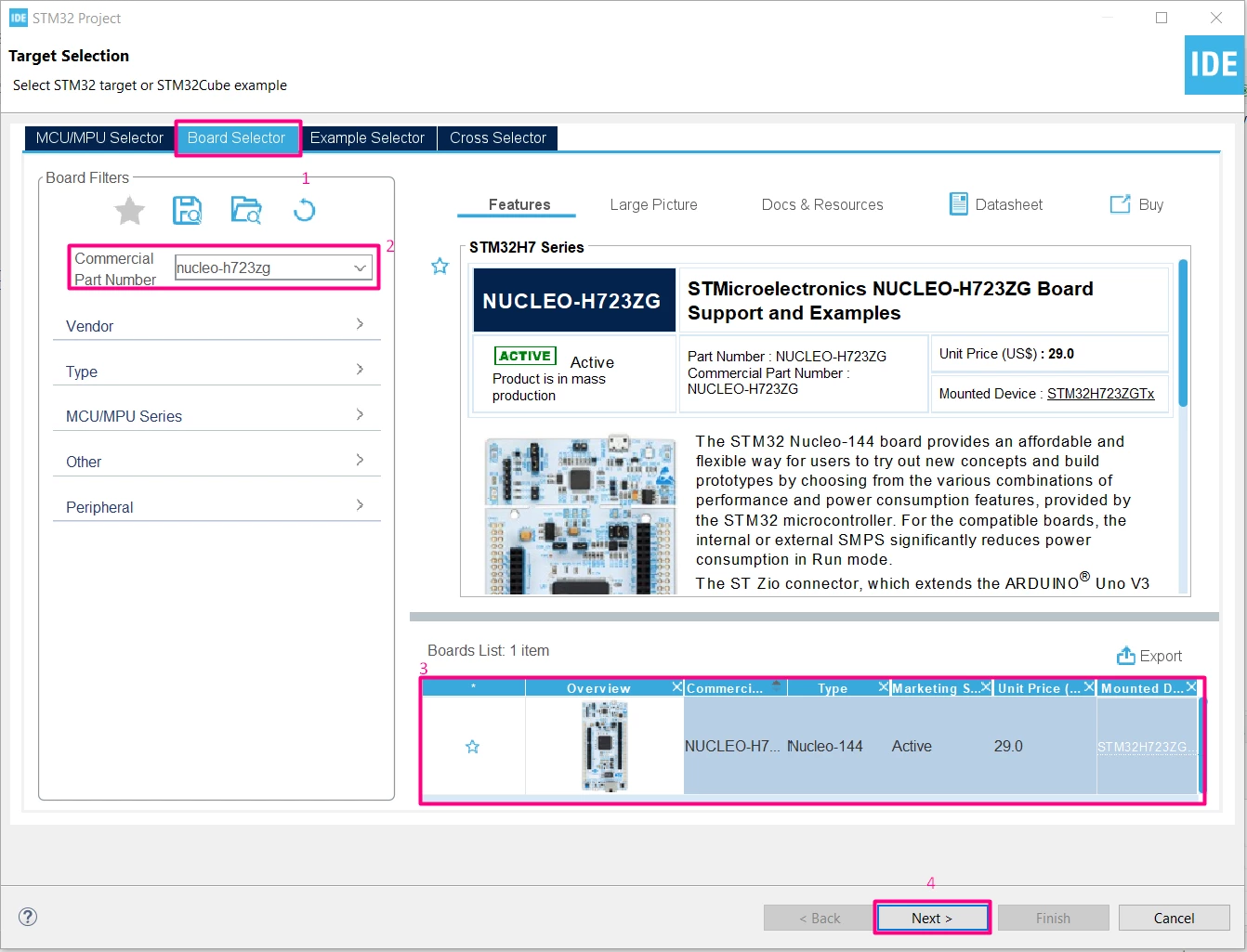Expand the Vendor filter section
The width and height of the screenshot is (1247, 952).
point(217,325)
